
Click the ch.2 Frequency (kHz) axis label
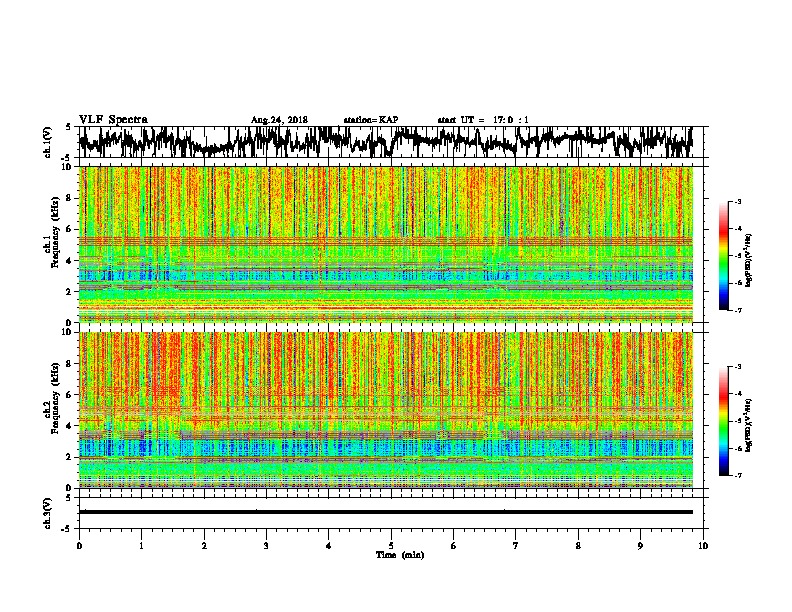(x=52, y=398)
